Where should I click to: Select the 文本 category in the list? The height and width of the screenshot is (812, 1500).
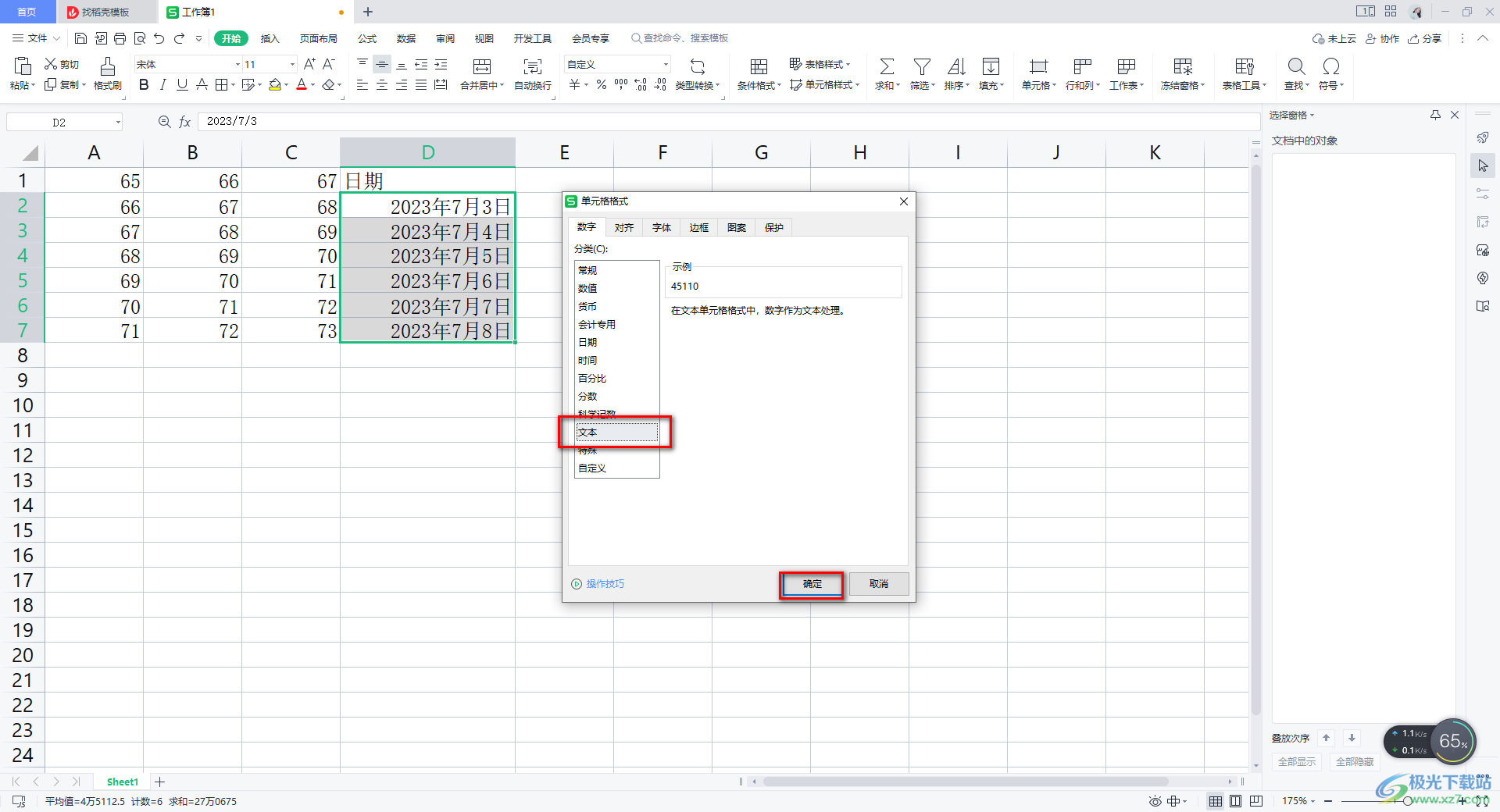click(616, 432)
